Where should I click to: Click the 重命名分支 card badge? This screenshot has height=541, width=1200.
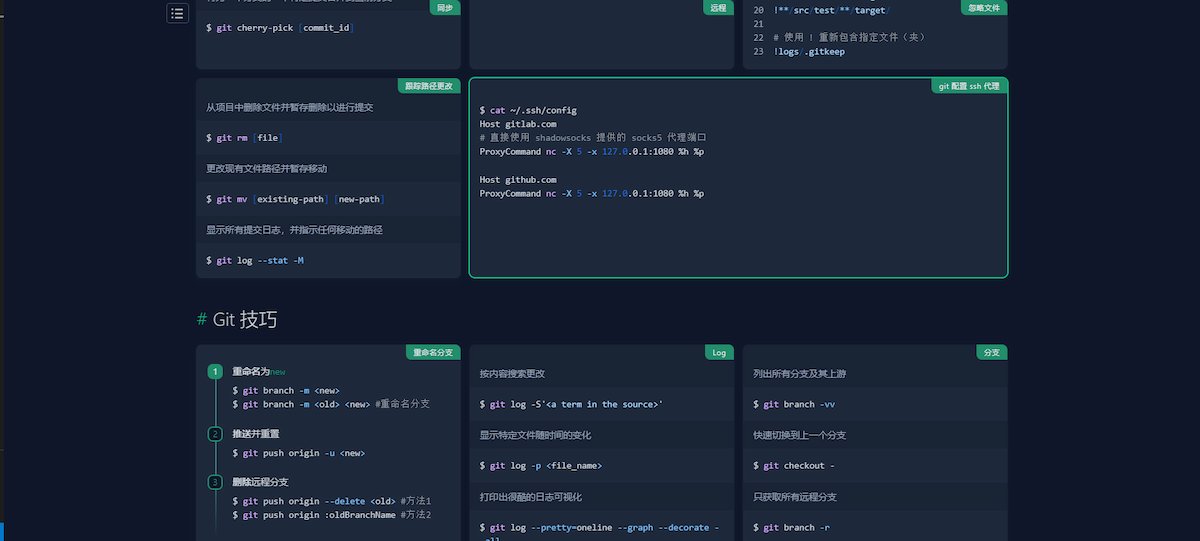[433, 352]
